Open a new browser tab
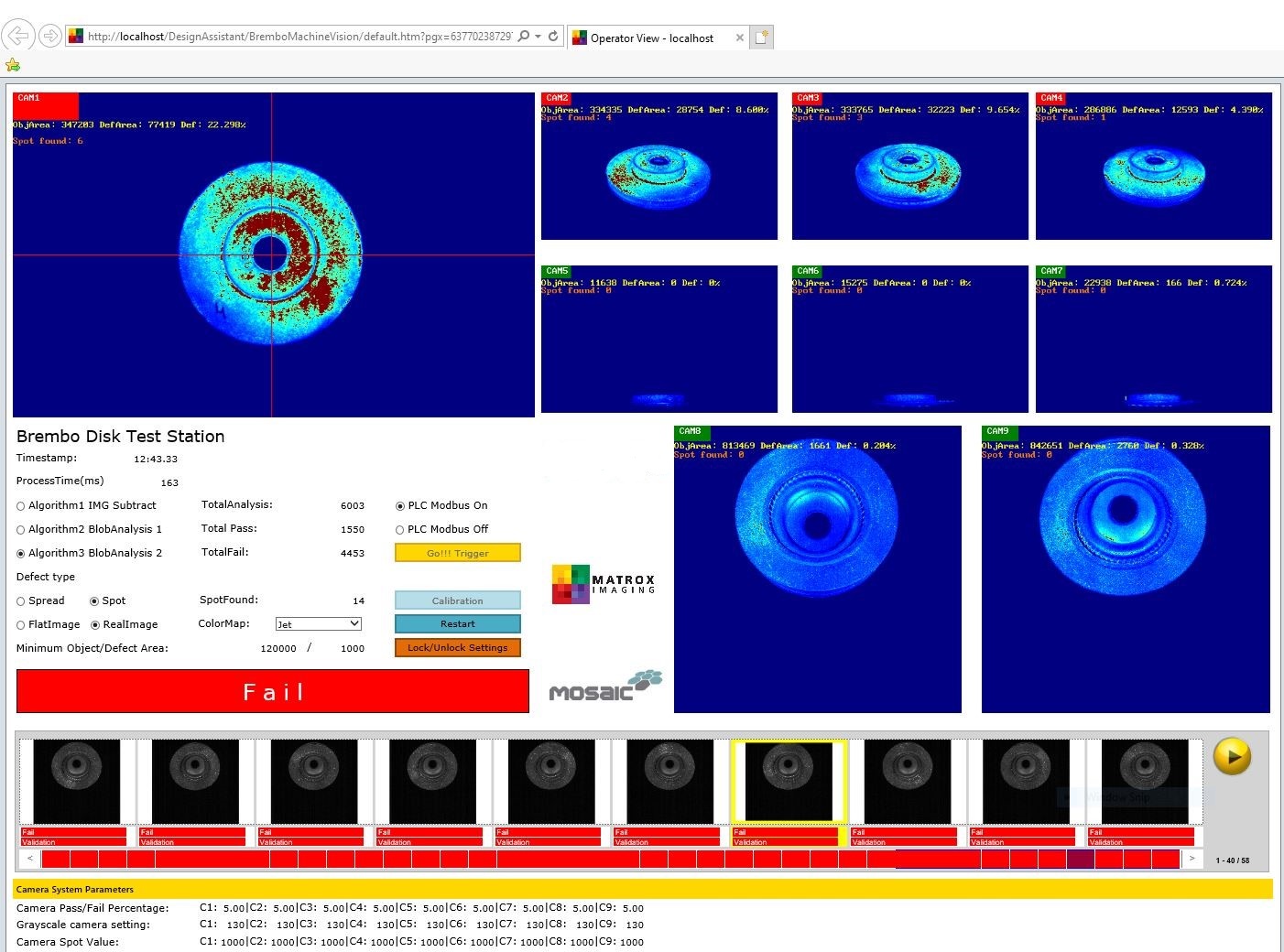Image resolution: width=1284 pixels, height=952 pixels. click(x=762, y=37)
